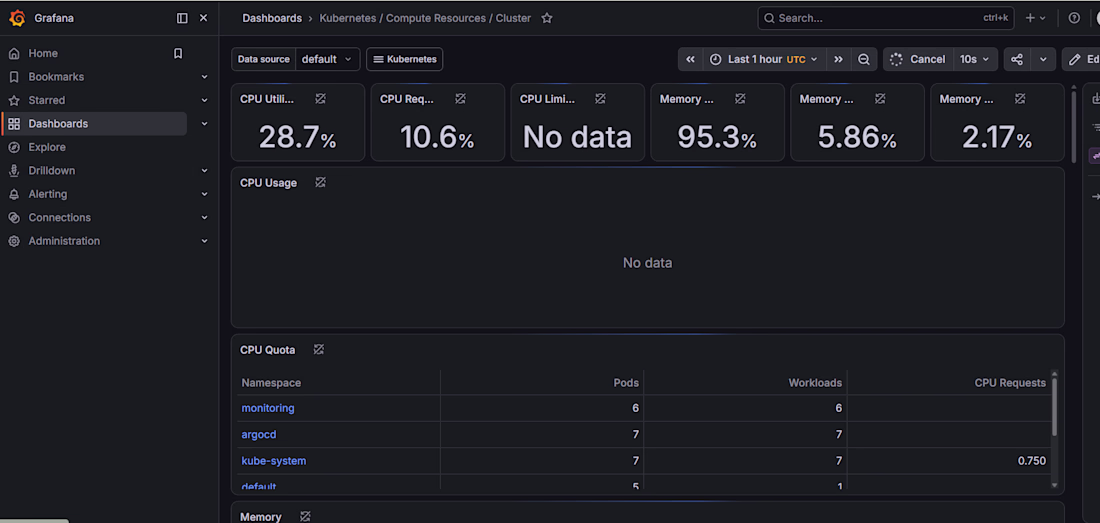Expand the Starred chevron
The width and height of the screenshot is (1100, 523).
point(205,100)
